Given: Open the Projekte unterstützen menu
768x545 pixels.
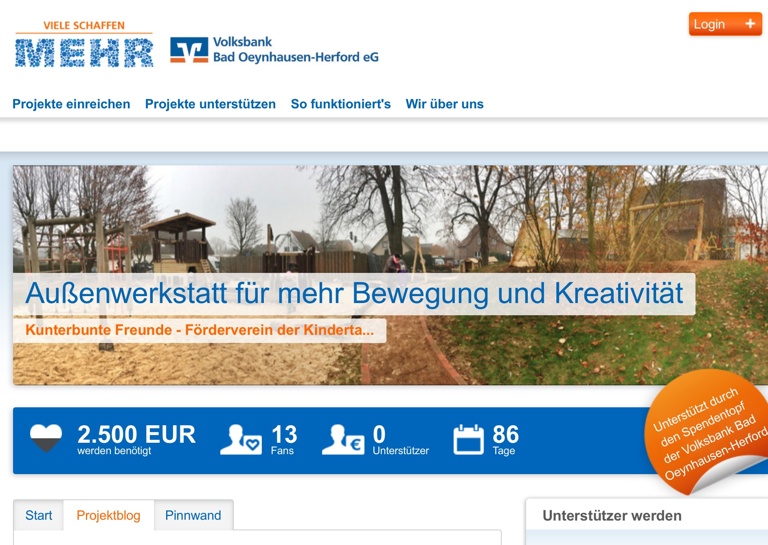Looking at the screenshot, I should (x=210, y=104).
